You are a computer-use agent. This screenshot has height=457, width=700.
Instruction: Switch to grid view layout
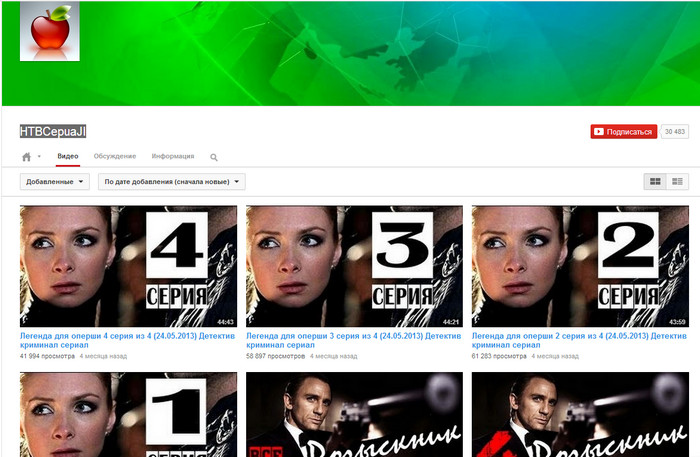pos(655,181)
